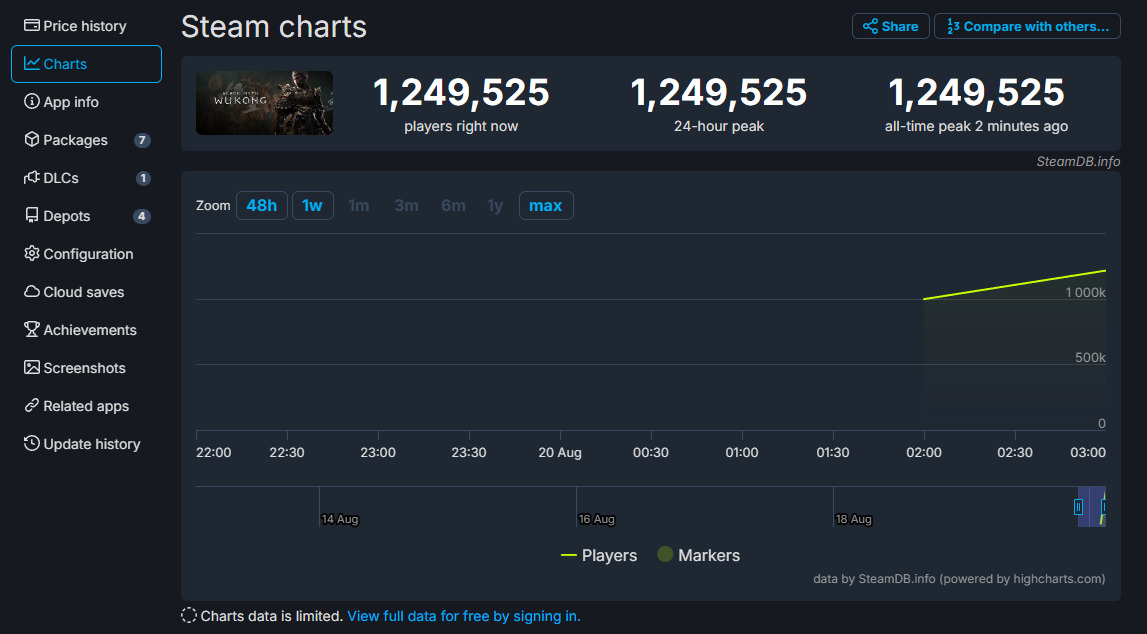Open the Cloud saves section
The height and width of the screenshot is (634, 1147).
click(86, 292)
